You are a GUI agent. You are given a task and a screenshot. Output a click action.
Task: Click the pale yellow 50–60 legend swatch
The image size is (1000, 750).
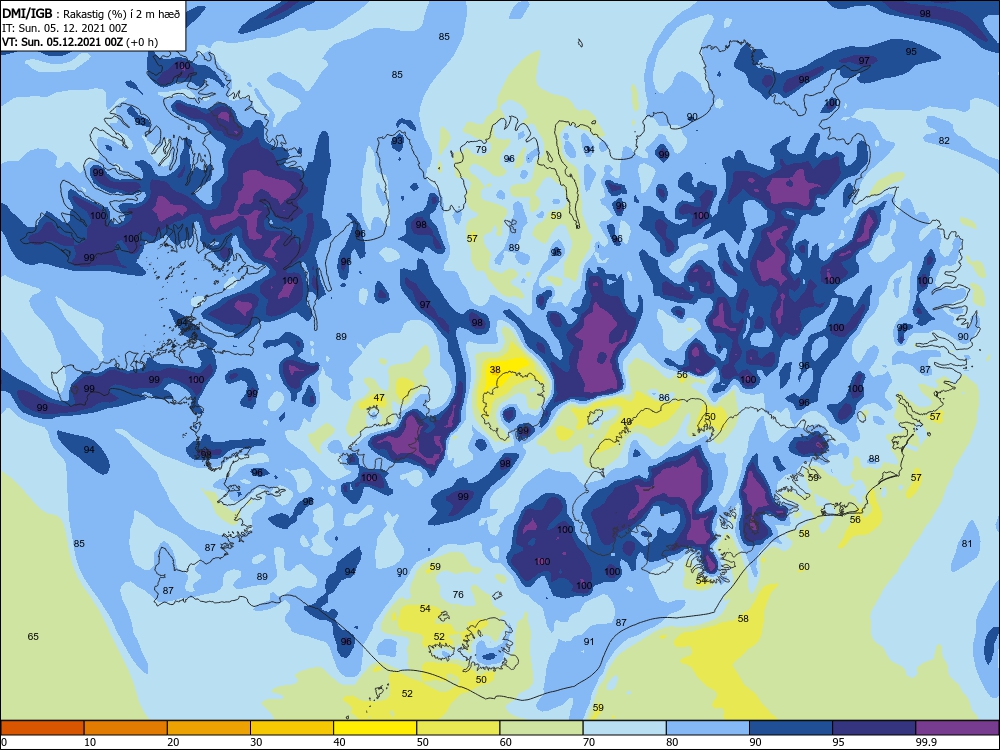click(458, 728)
